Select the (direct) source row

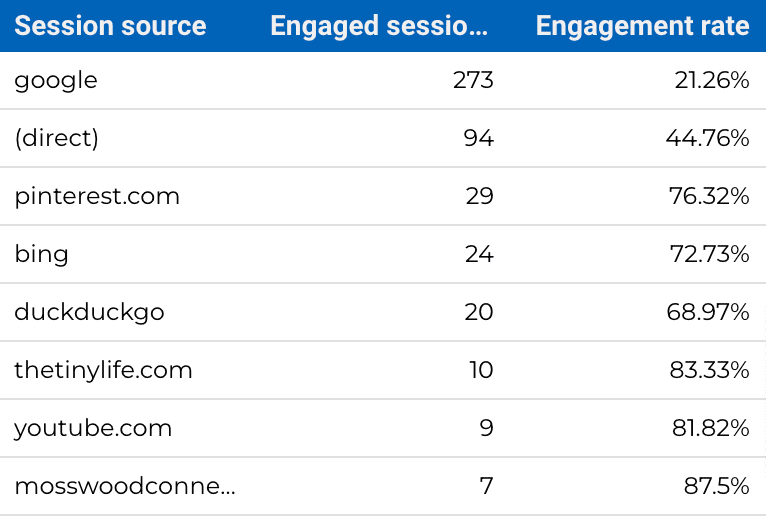(x=383, y=138)
